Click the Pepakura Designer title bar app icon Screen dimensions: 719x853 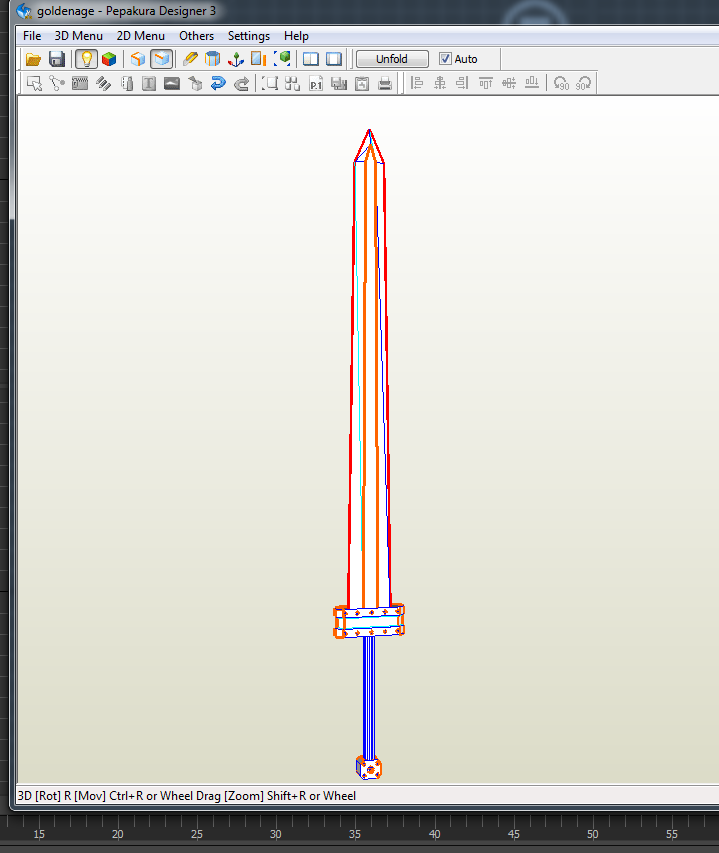point(24,10)
